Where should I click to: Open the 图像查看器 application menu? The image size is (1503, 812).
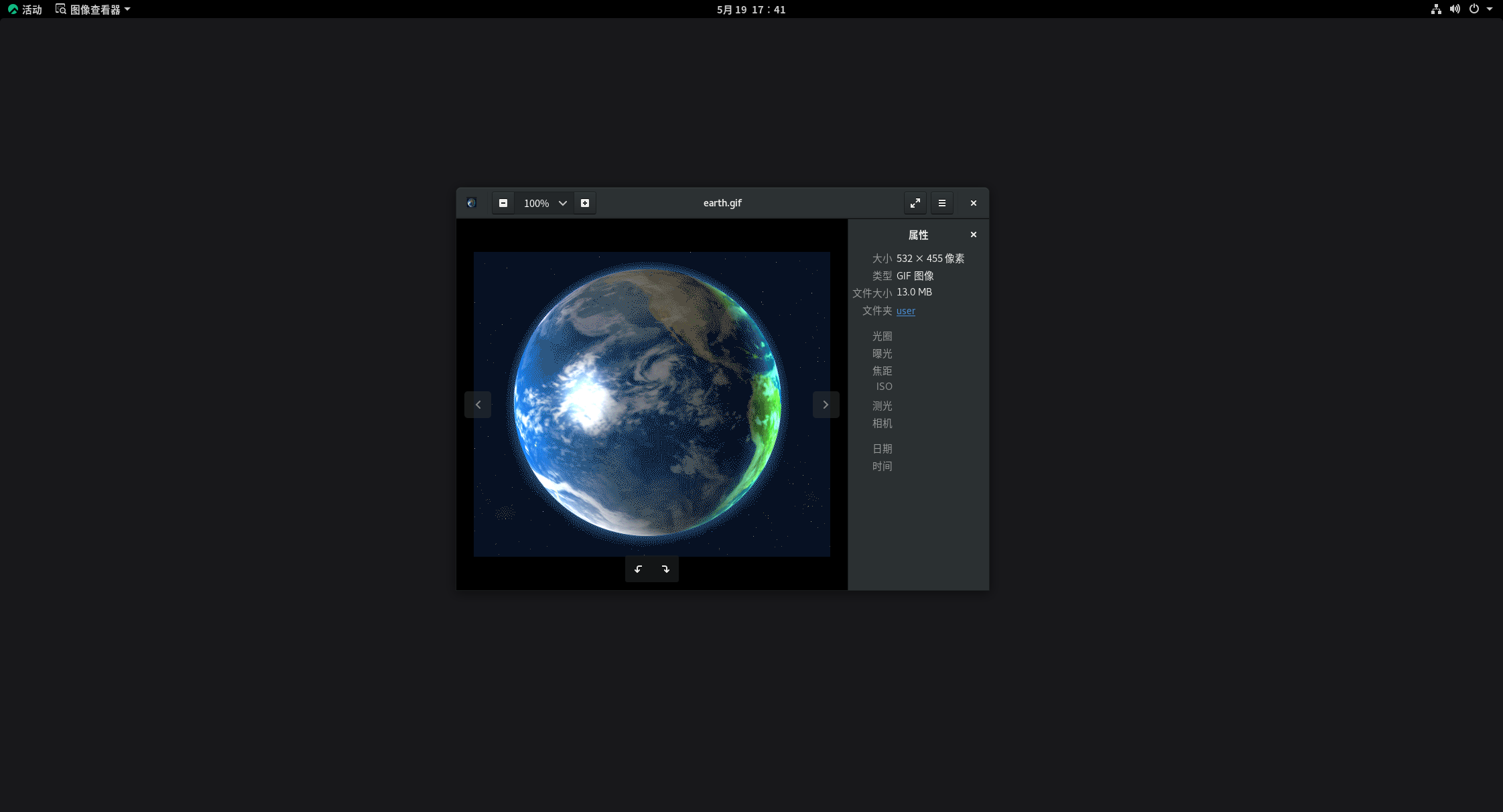click(x=92, y=9)
